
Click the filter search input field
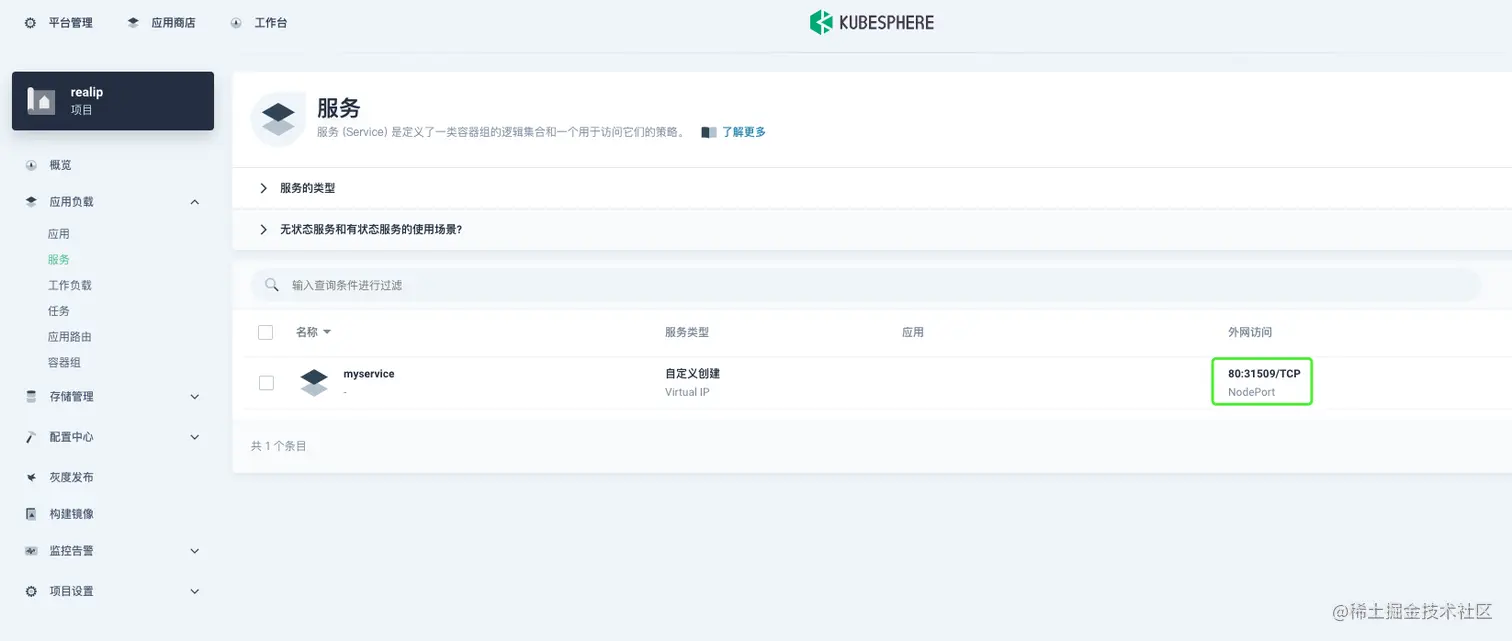(x=866, y=285)
